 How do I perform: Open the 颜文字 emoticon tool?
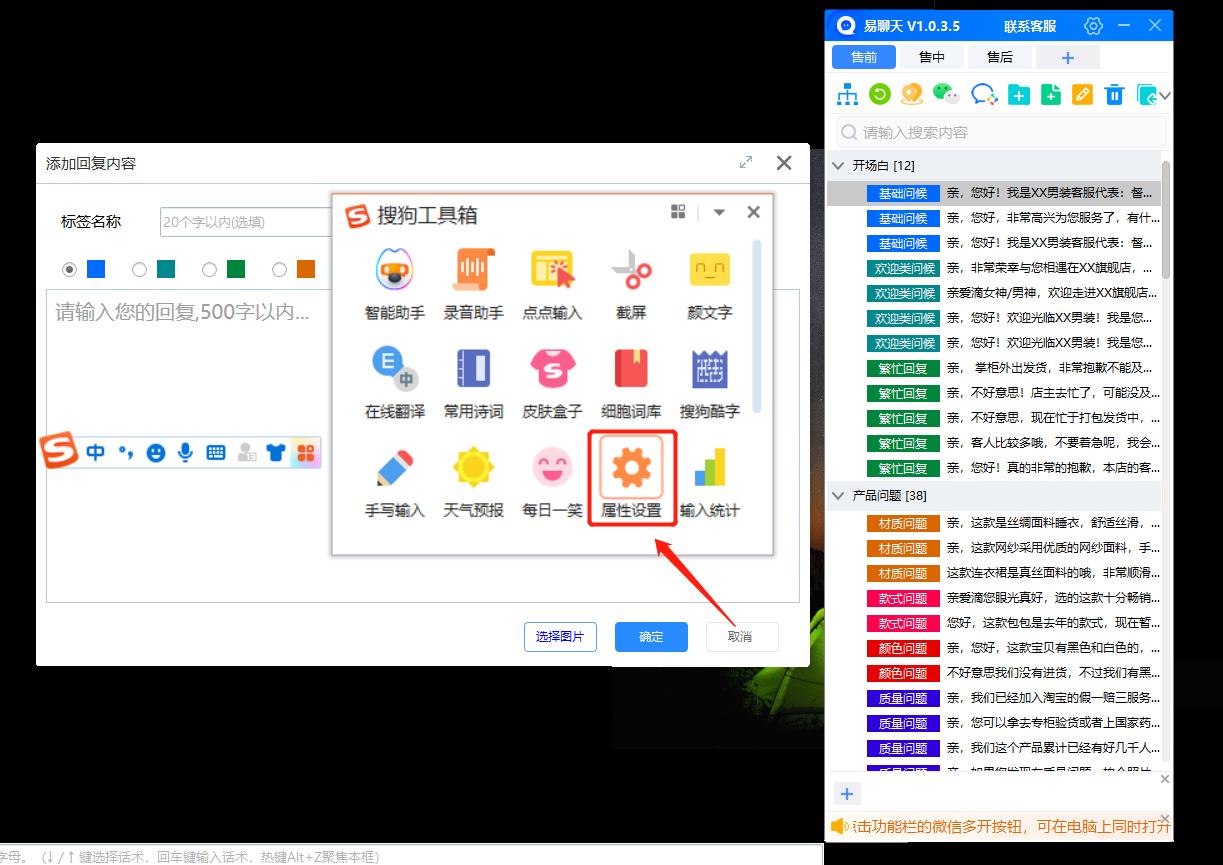pos(710,283)
